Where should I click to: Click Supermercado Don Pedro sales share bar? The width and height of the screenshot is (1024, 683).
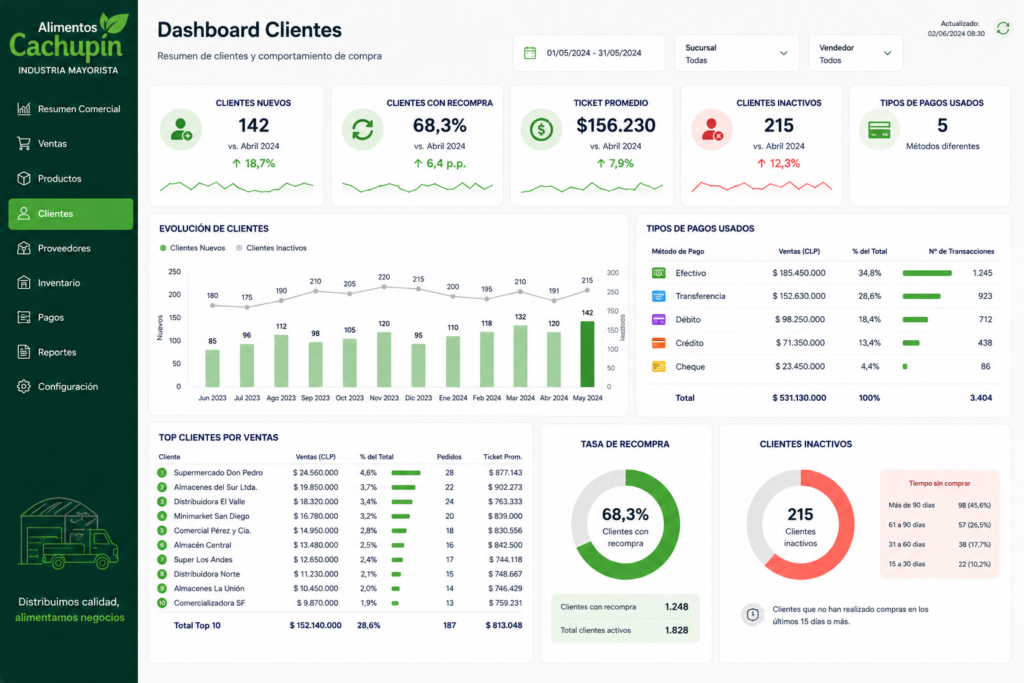(x=406, y=473)
